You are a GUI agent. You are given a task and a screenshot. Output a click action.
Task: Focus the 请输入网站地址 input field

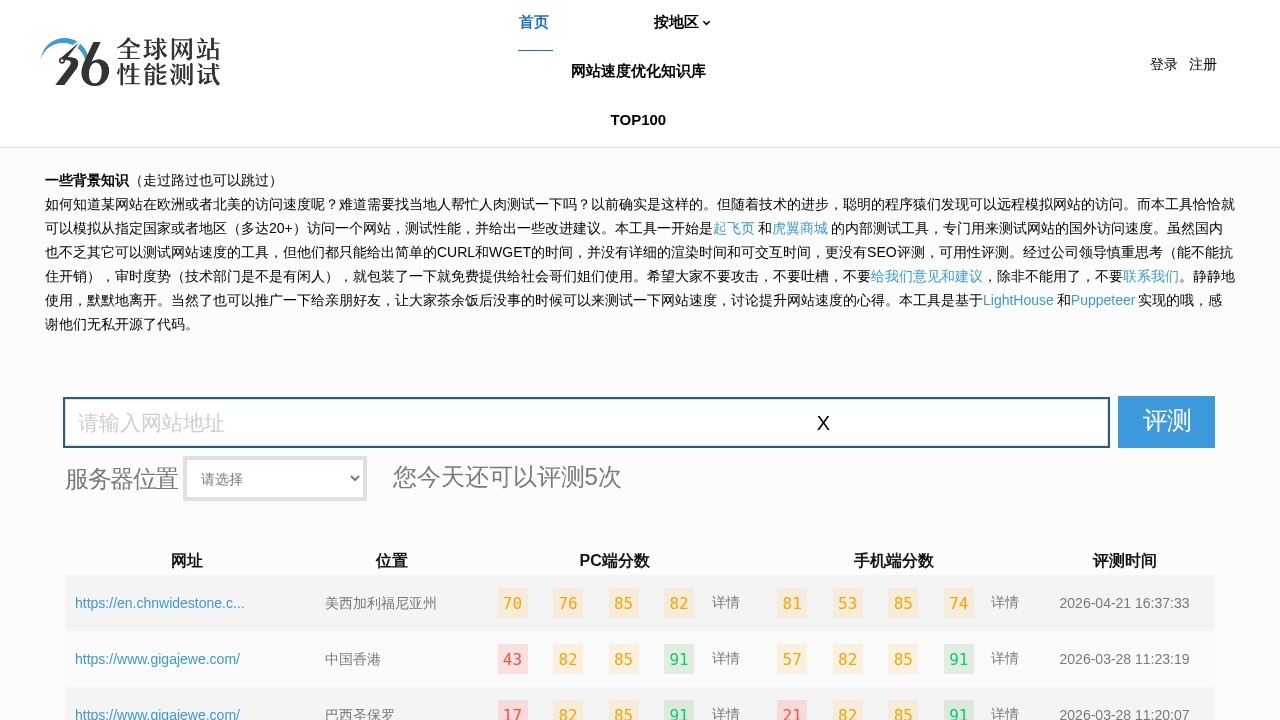(x=586, y=423)
